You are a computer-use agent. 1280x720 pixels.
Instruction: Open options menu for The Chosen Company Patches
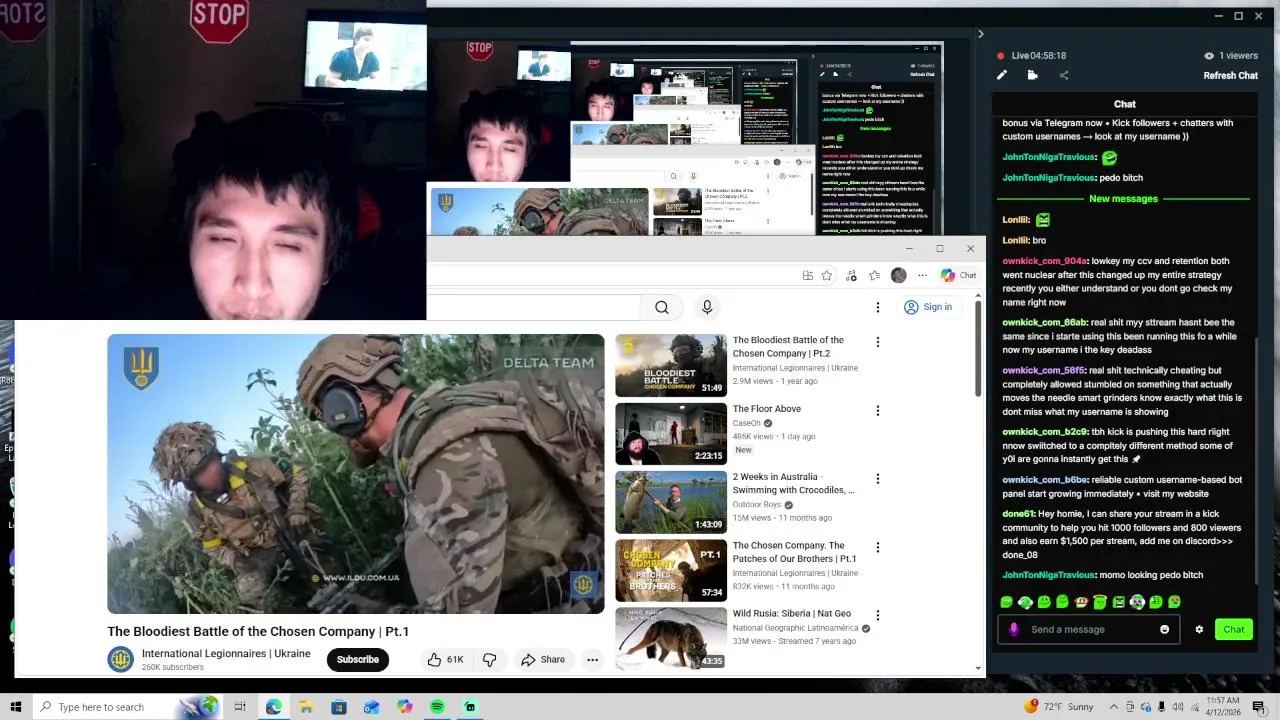878,548
